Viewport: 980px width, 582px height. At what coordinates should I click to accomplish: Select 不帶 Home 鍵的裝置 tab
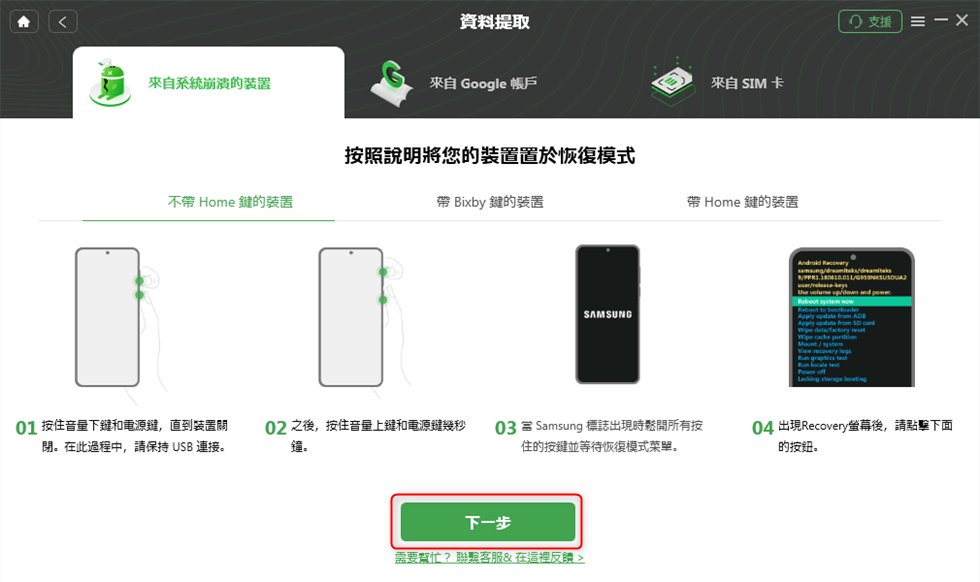pyautogui.click(x=231, y=202)
